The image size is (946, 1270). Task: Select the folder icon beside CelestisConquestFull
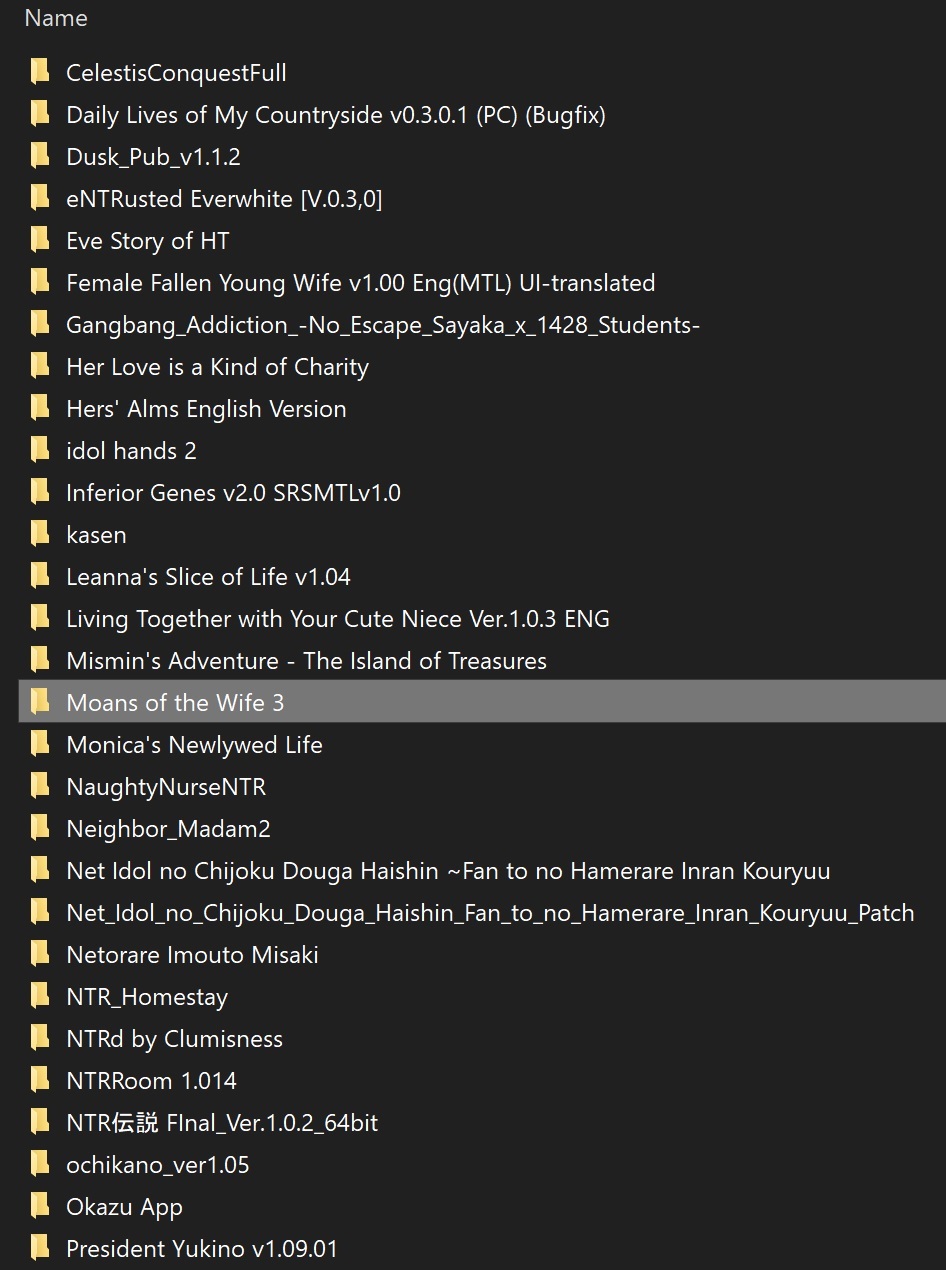[x=40, y=72]
